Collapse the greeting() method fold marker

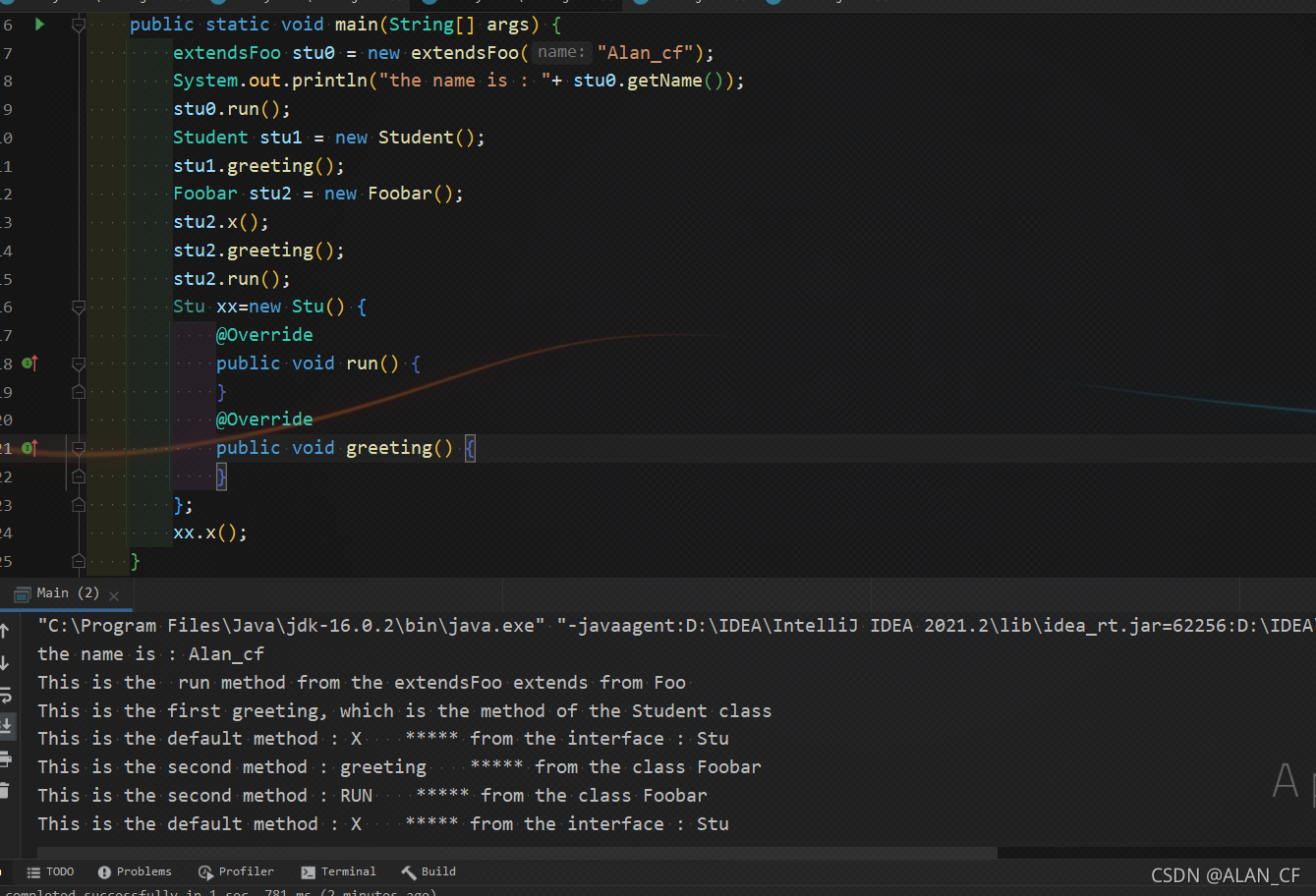79,449
